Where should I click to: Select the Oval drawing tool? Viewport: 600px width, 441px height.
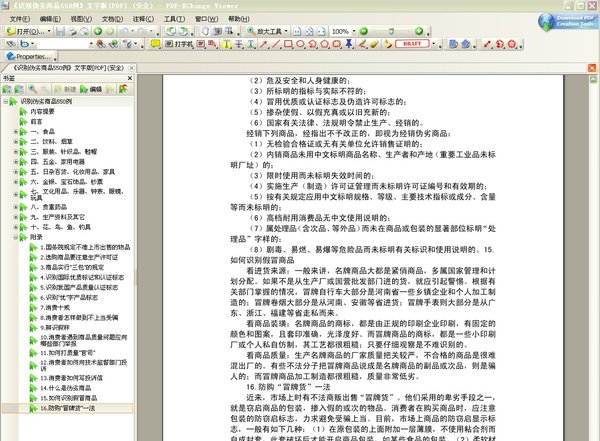[x=300, y=44]
